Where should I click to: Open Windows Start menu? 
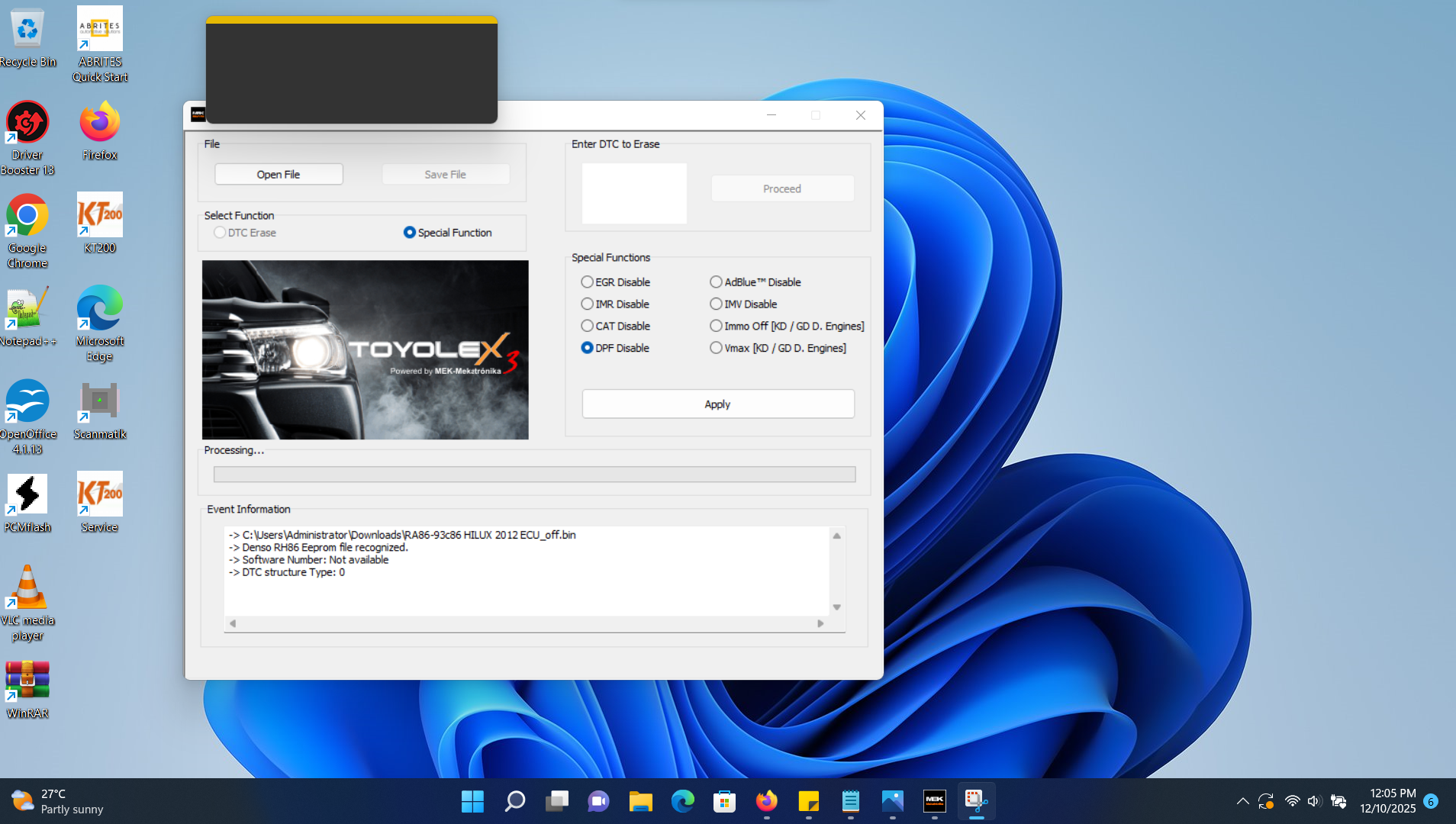[472, 801]
